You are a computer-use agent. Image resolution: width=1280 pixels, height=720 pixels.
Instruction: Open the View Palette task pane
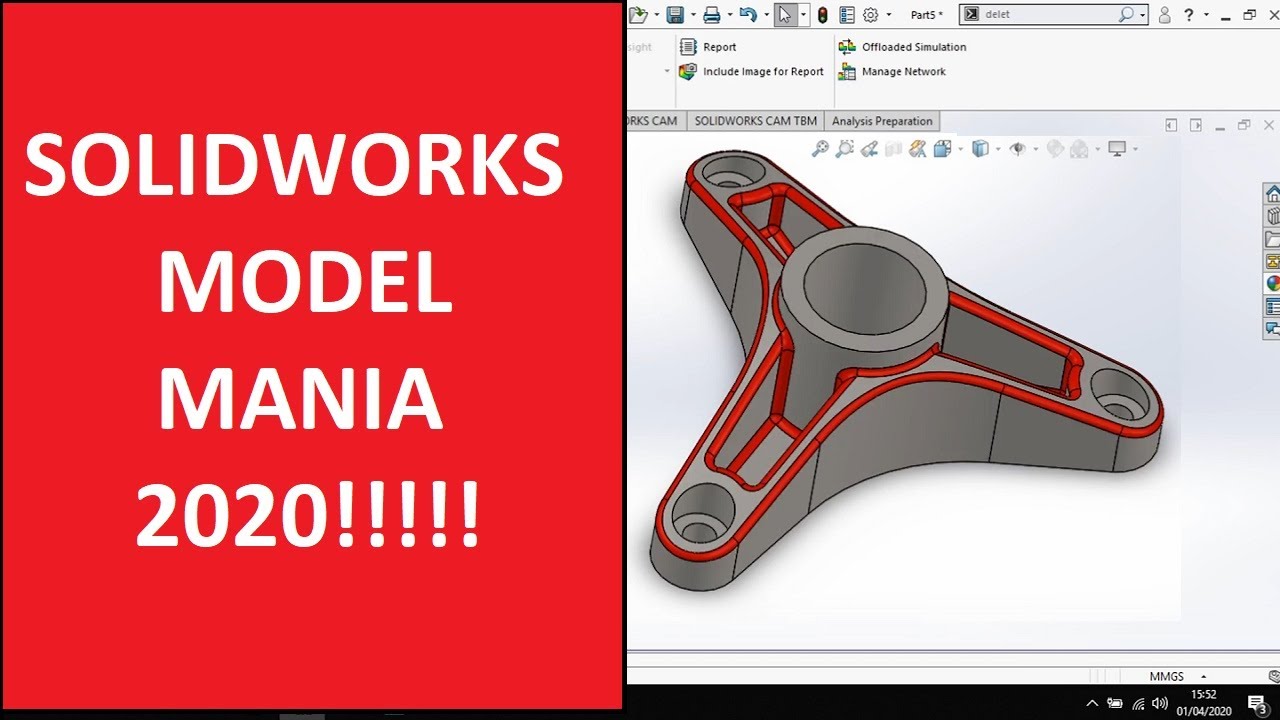[1272, 261]
